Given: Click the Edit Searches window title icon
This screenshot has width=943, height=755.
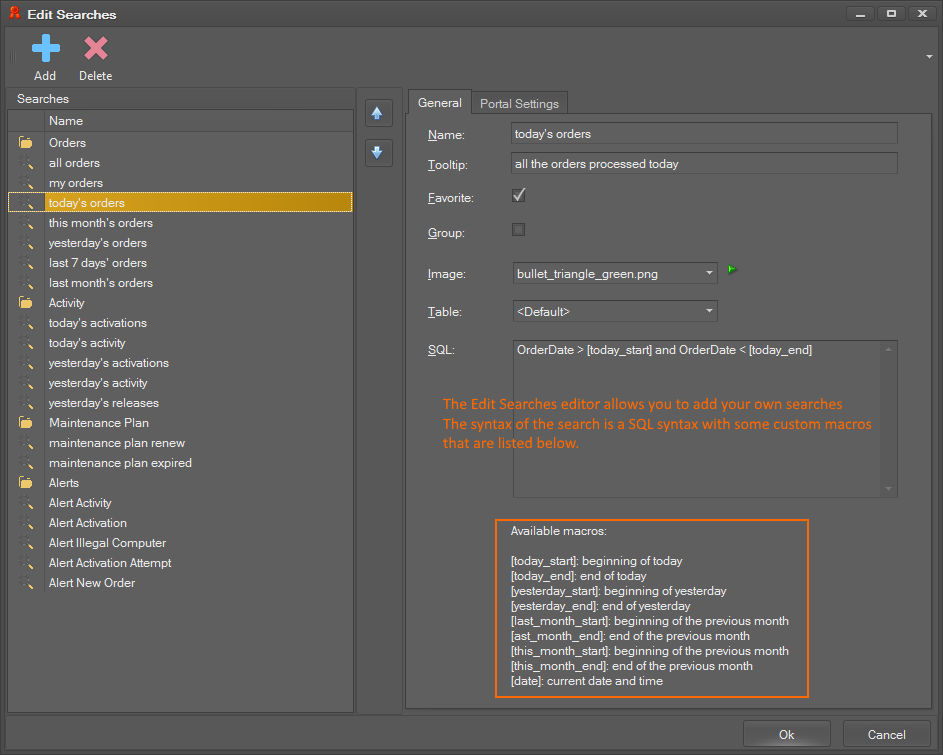Looking at the screenshot, I should pyautogui.click(x=14, y=13).
